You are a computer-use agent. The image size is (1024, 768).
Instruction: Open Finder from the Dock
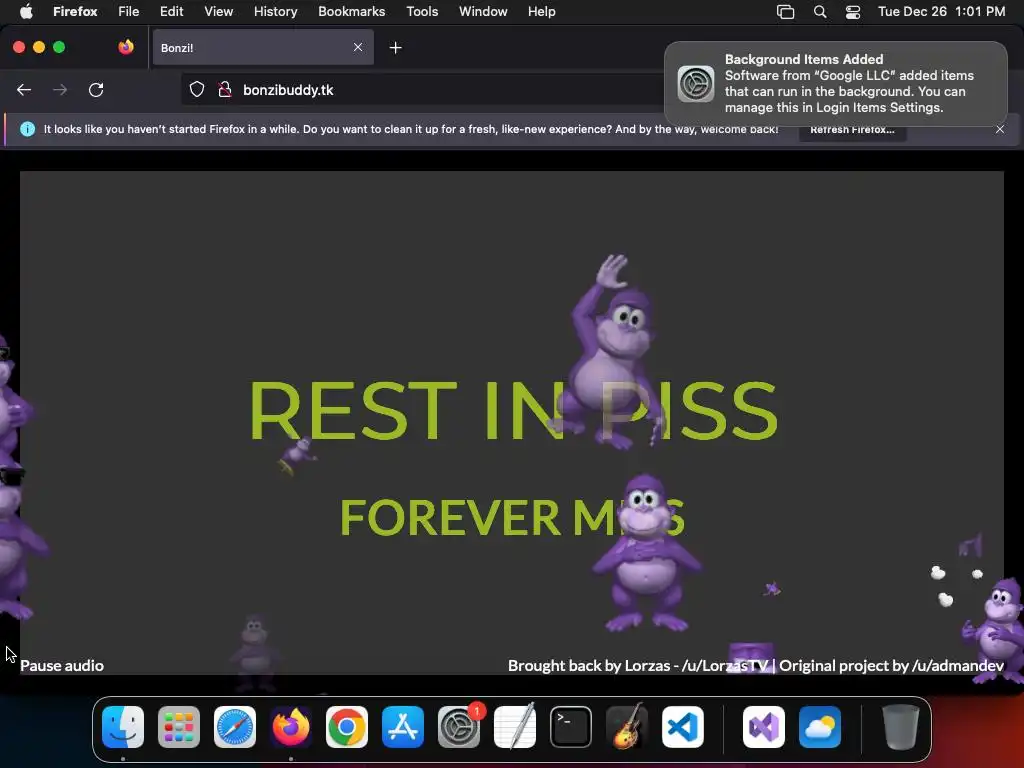tap(123, 727)
